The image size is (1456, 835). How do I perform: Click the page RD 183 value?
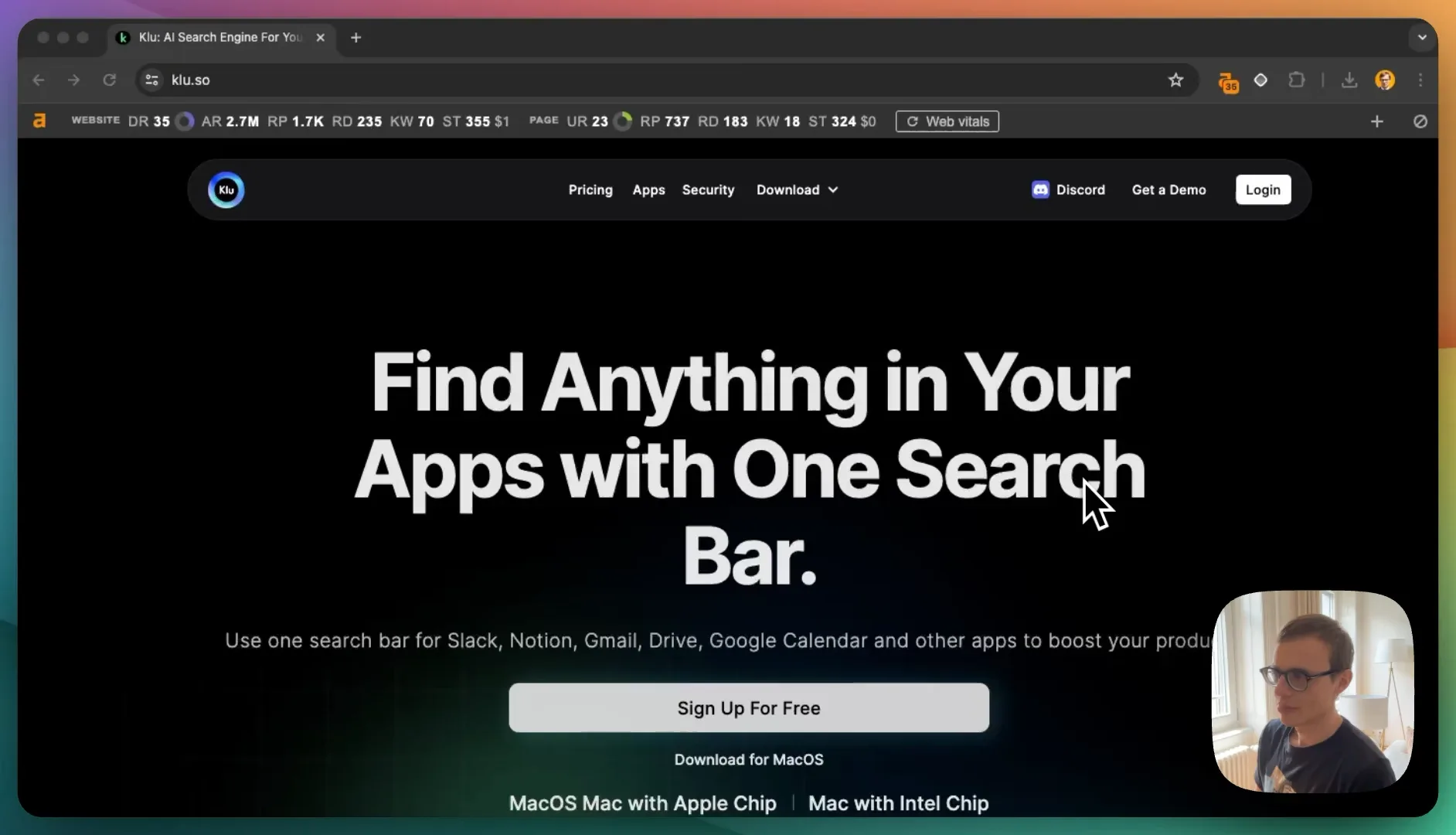pos(723,121)
